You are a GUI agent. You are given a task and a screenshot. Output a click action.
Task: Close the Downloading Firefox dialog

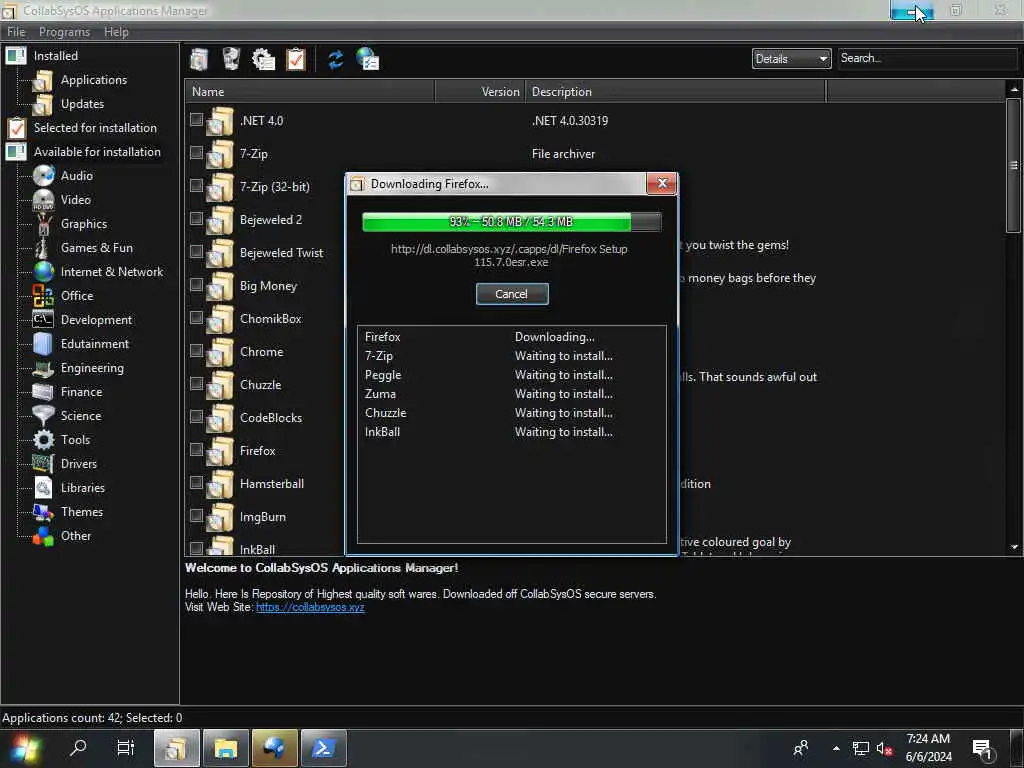[x=662, y=184]
